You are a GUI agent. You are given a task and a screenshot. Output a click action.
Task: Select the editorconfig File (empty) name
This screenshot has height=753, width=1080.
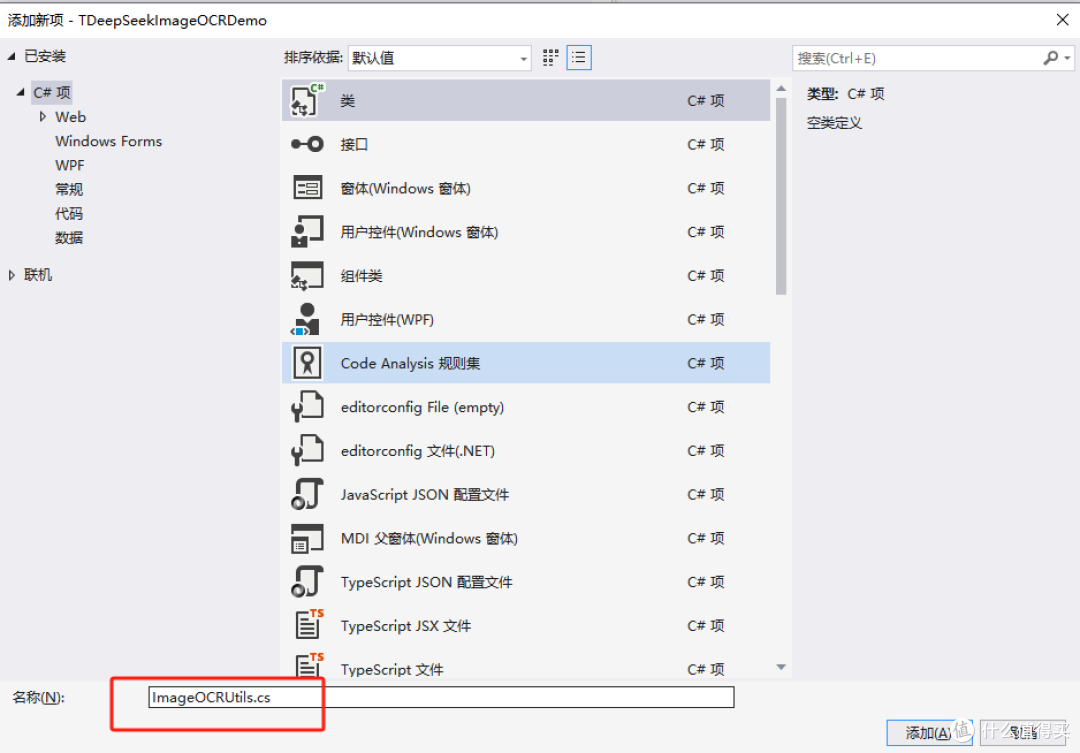click(x=422, y=407)
